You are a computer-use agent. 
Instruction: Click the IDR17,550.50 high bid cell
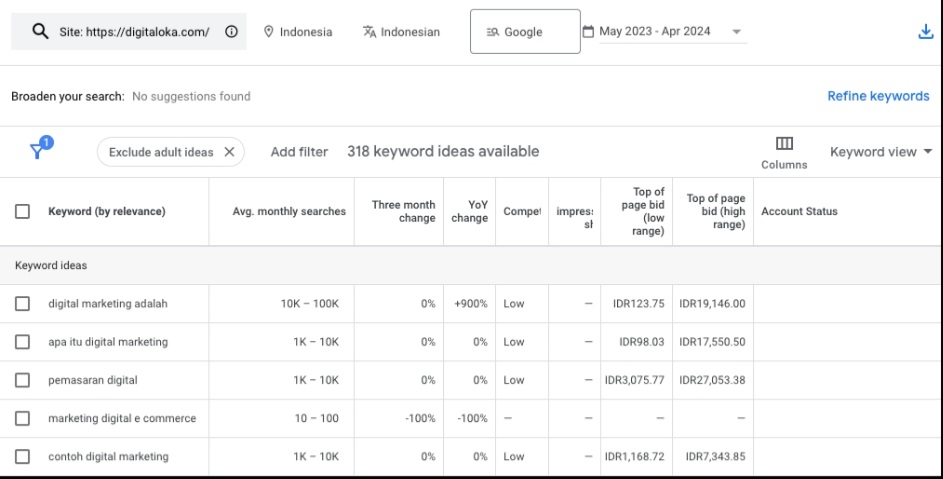712,342
